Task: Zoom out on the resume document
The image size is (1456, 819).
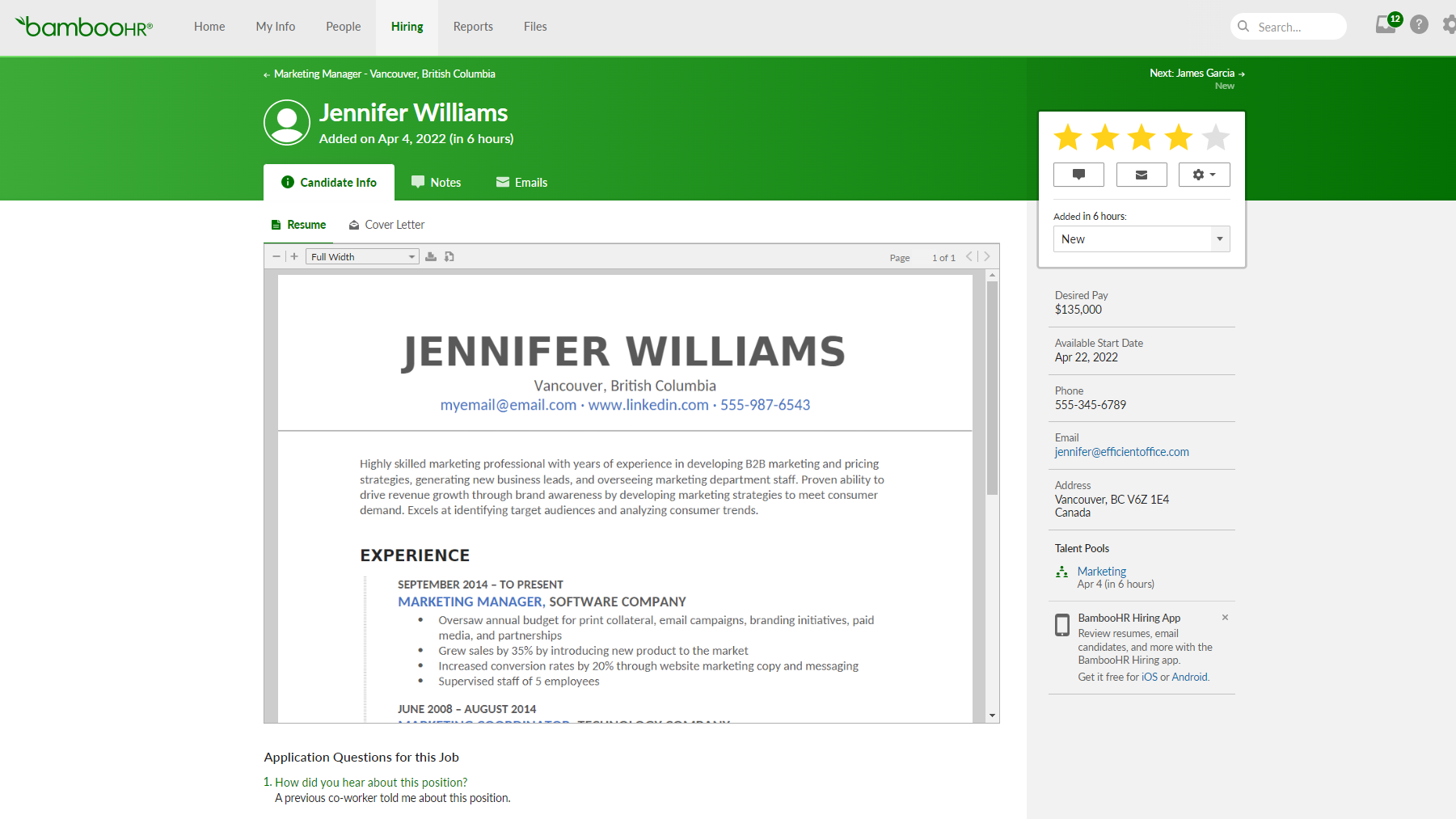Action: coord(276,256)
